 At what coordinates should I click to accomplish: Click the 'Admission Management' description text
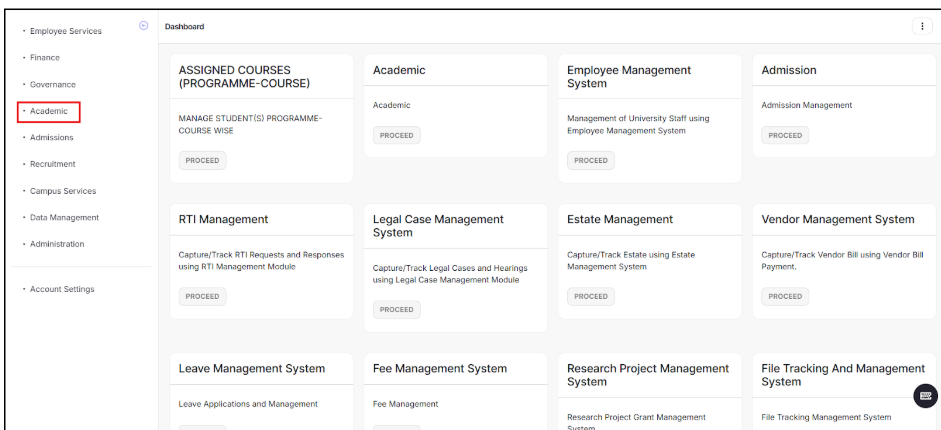[807, 105]
